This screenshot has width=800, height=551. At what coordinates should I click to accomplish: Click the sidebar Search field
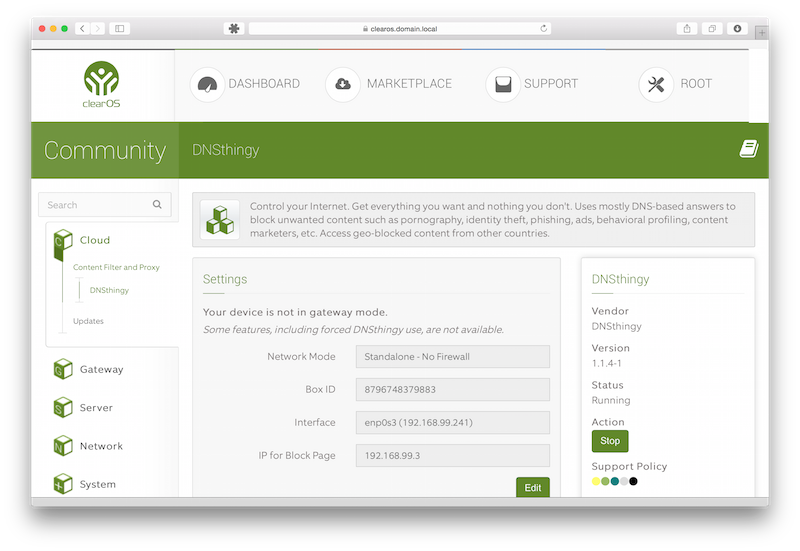[105, 205]
